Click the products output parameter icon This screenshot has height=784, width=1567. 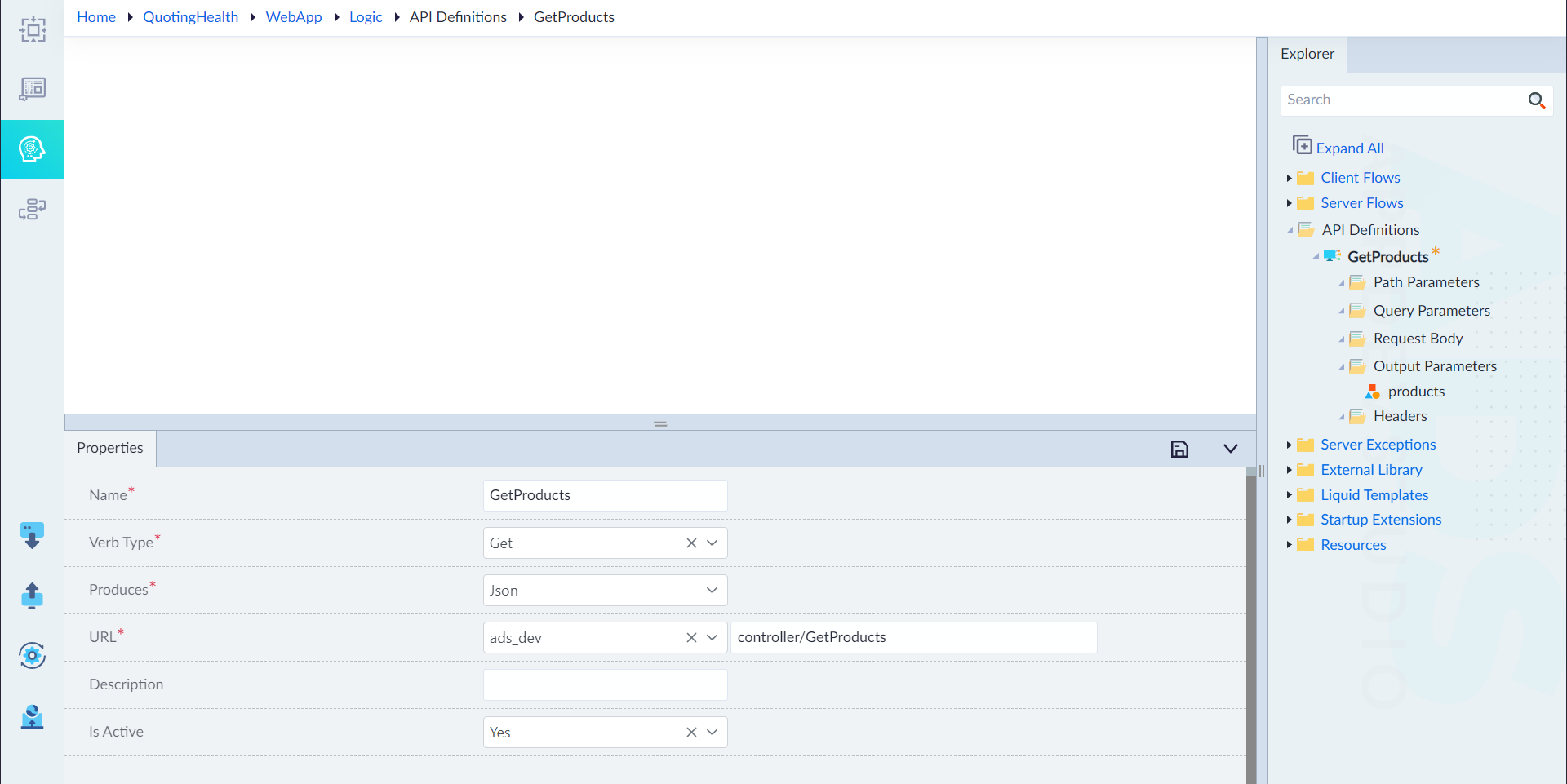(1373, 392)
